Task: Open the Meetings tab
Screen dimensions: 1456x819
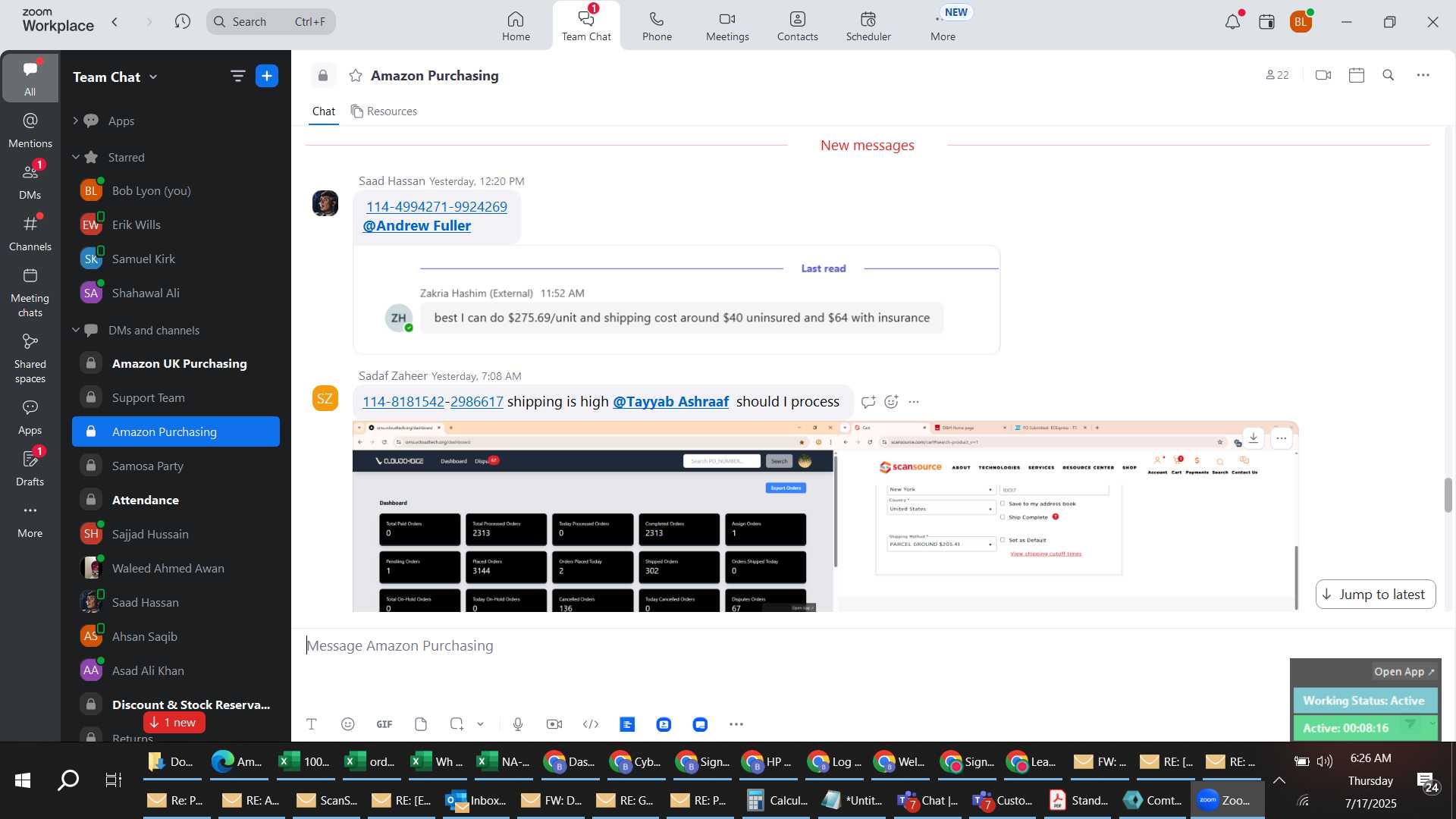Action: (x=727, y=26)
